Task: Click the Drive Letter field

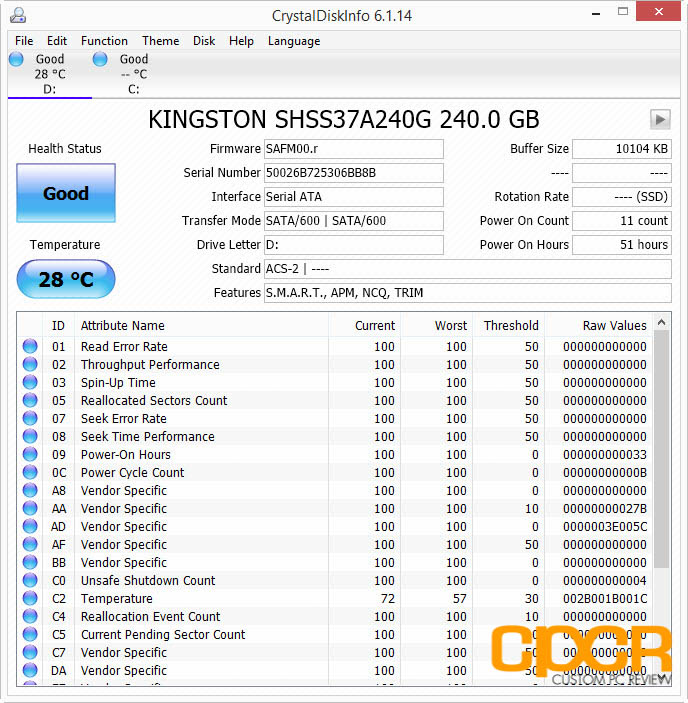Action: pos(354,245)
